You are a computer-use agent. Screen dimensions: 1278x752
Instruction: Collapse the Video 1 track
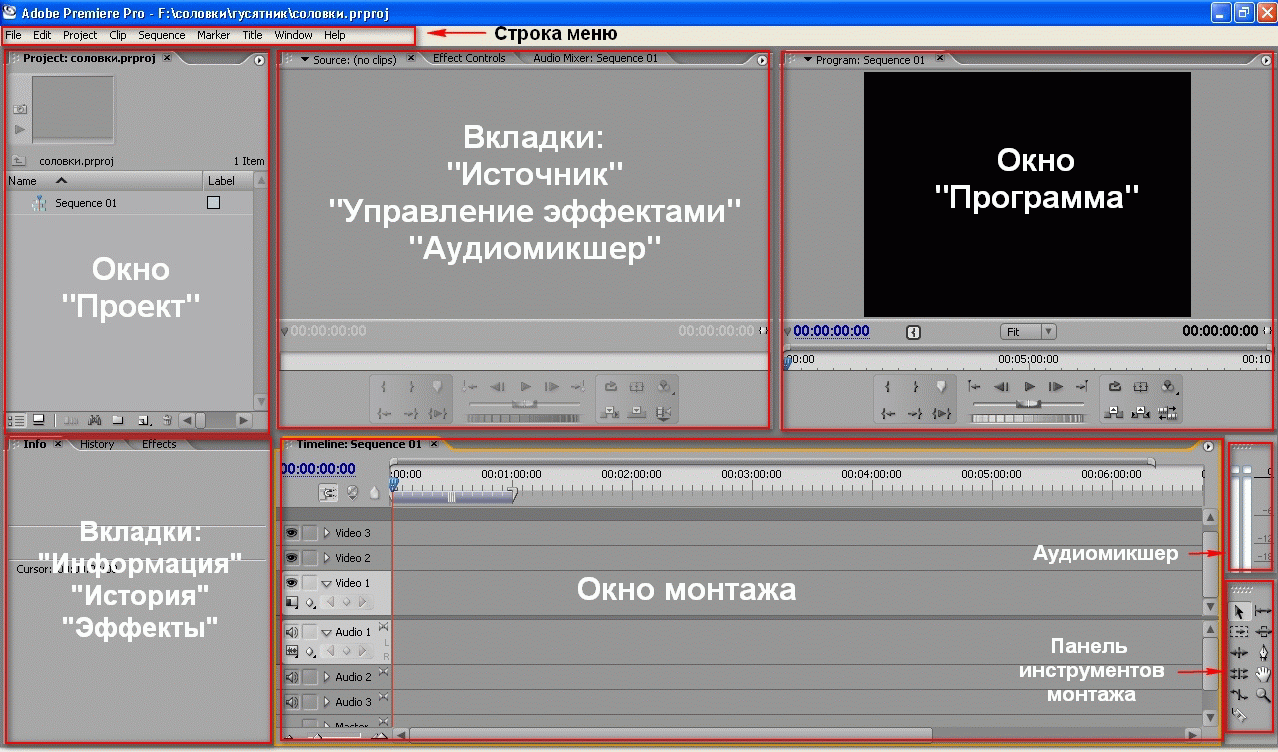[326, 583]
